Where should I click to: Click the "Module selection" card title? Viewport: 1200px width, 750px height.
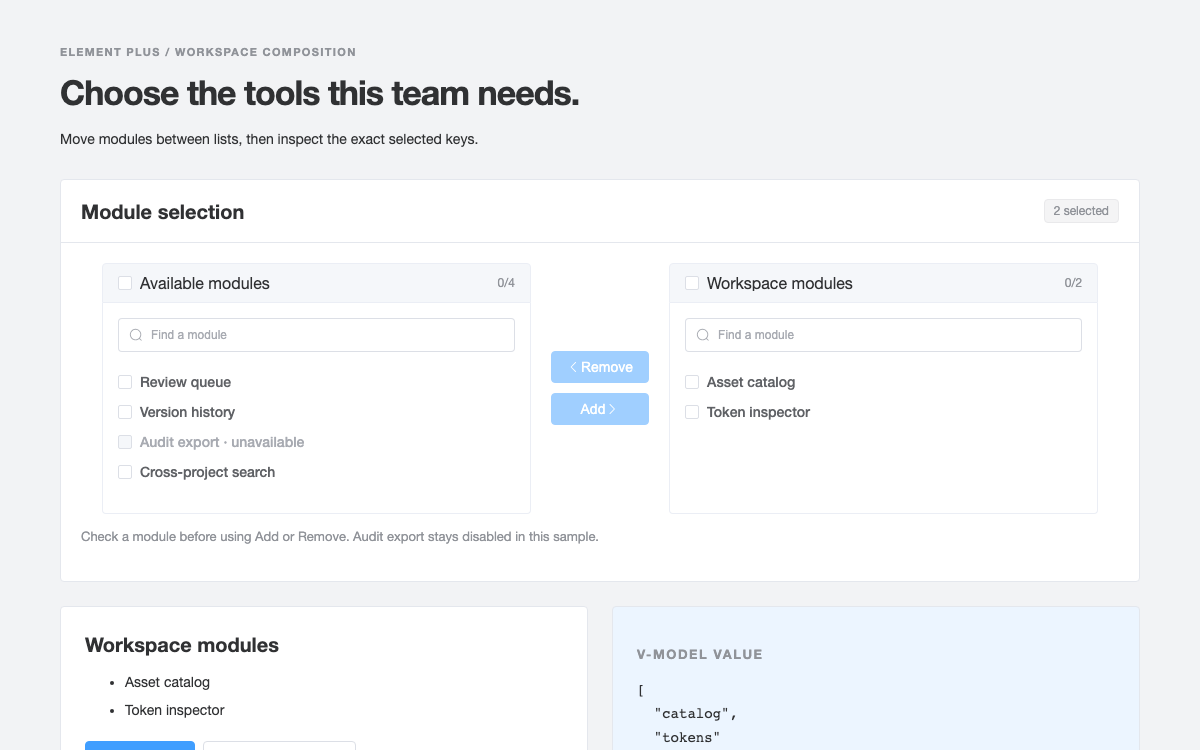(163, 212)
